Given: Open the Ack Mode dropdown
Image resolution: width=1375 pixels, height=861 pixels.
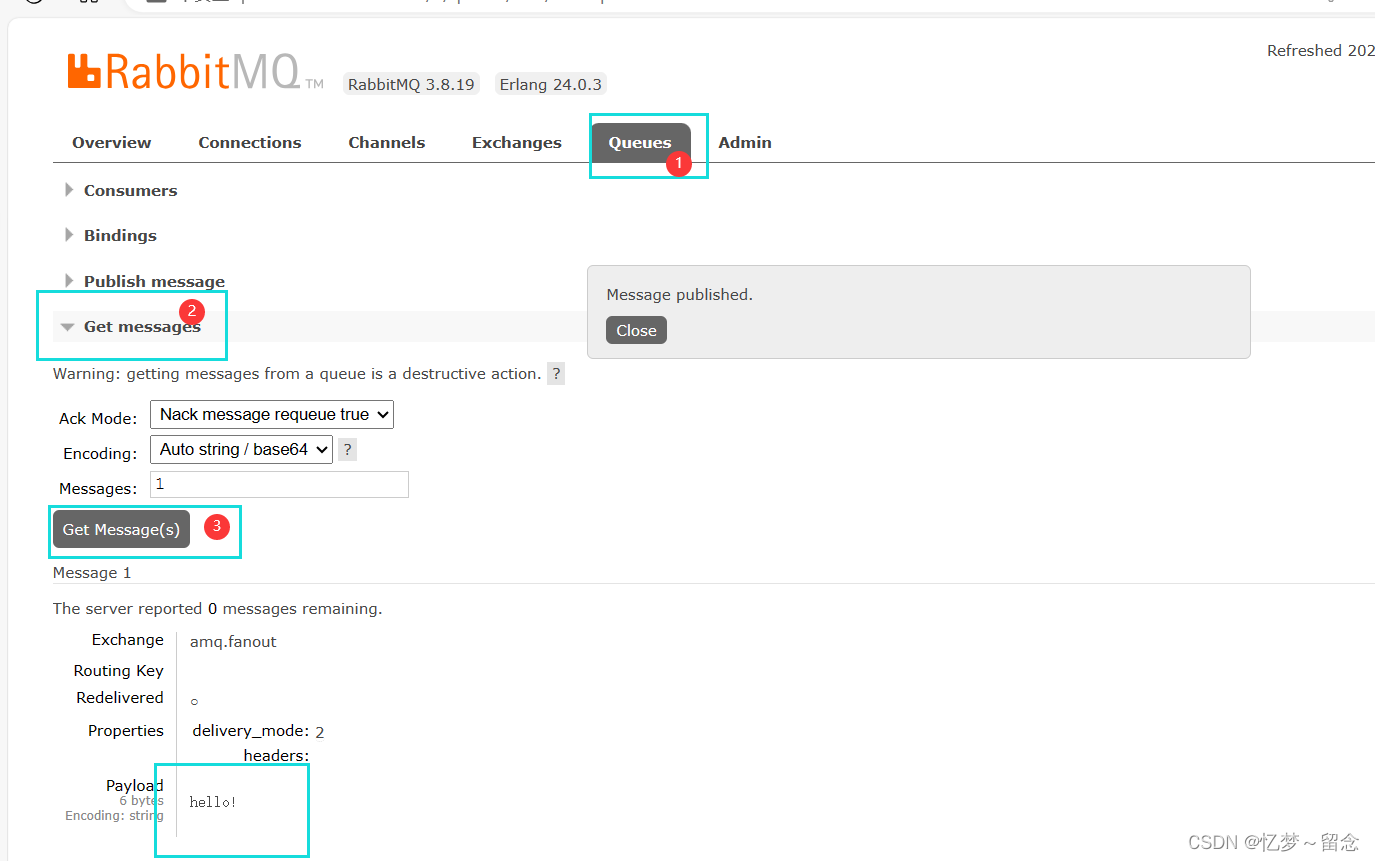Looking at the screenshot, I should 271,414.
